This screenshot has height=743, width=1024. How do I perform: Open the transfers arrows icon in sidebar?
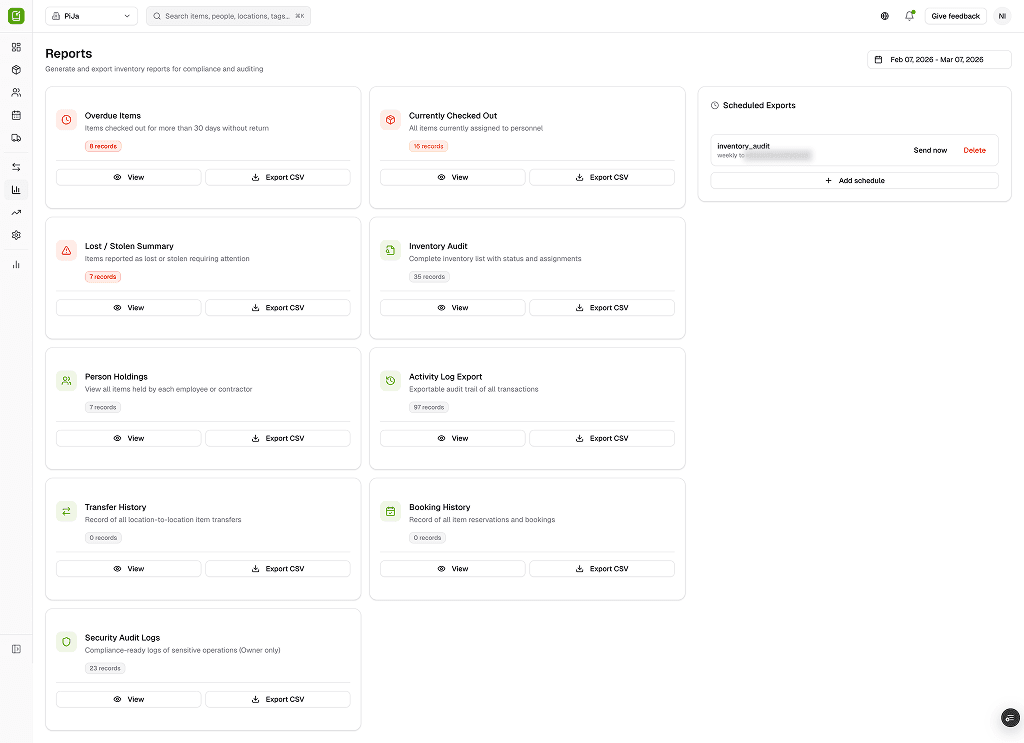[16, 167]
